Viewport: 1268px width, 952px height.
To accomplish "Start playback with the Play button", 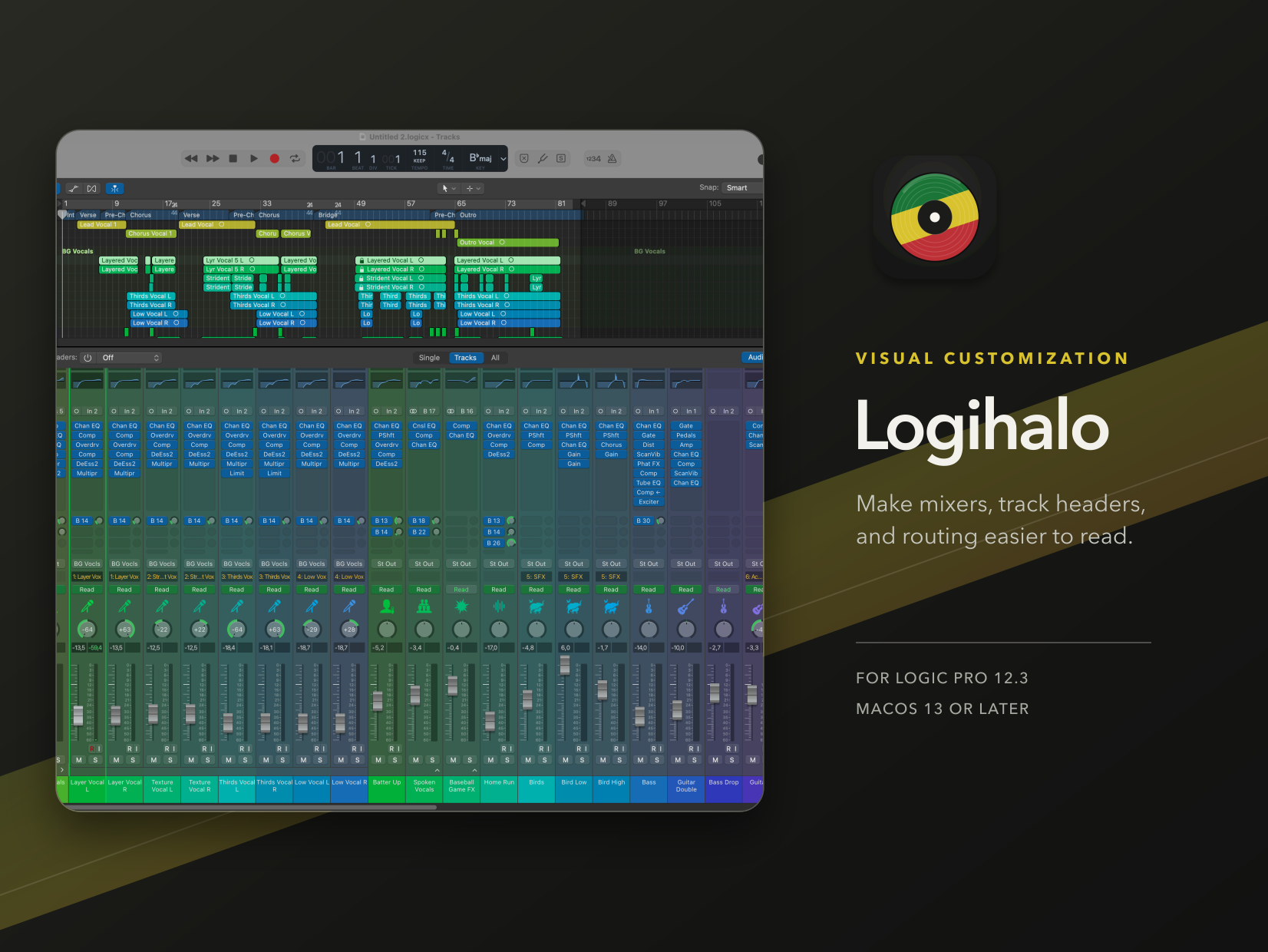I will (254, 159).
